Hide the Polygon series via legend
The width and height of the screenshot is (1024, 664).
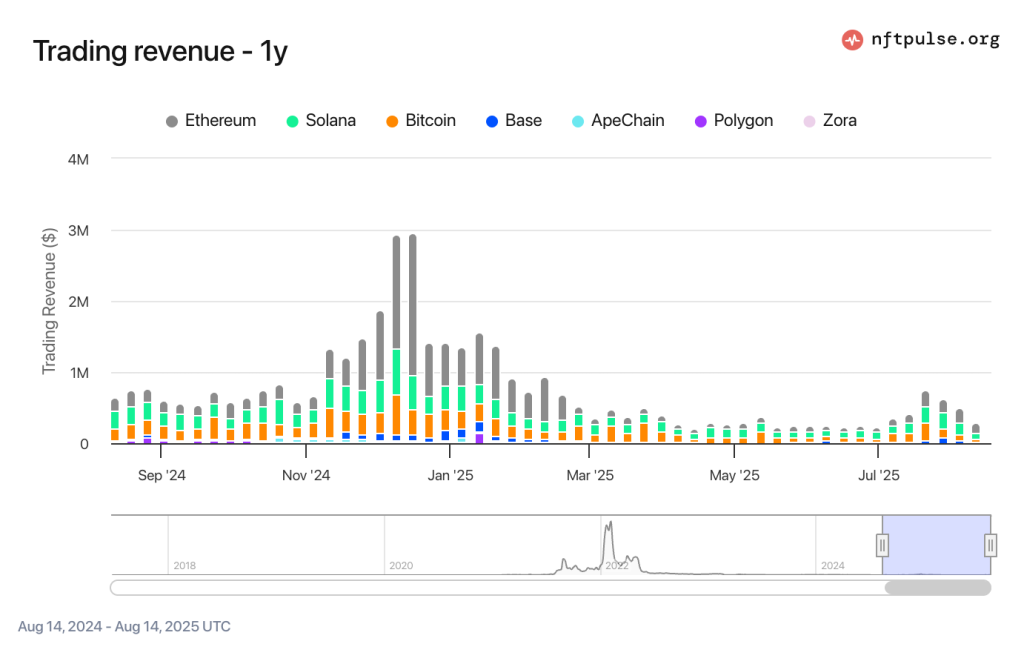(734, 121)
